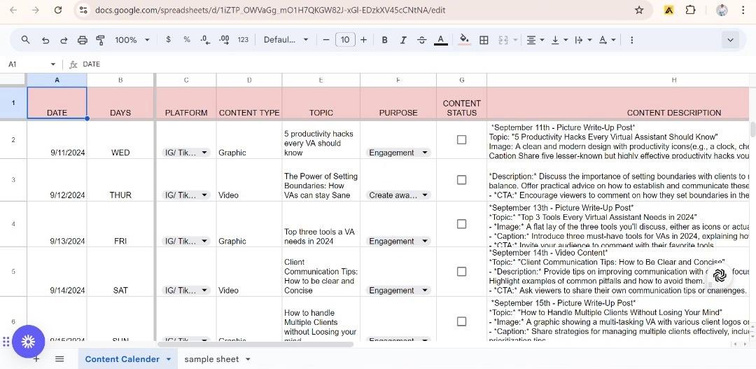The height and width of the screenshot is (369, 756).
Task: Open more number formats (123)
Action: coord(243,40)
